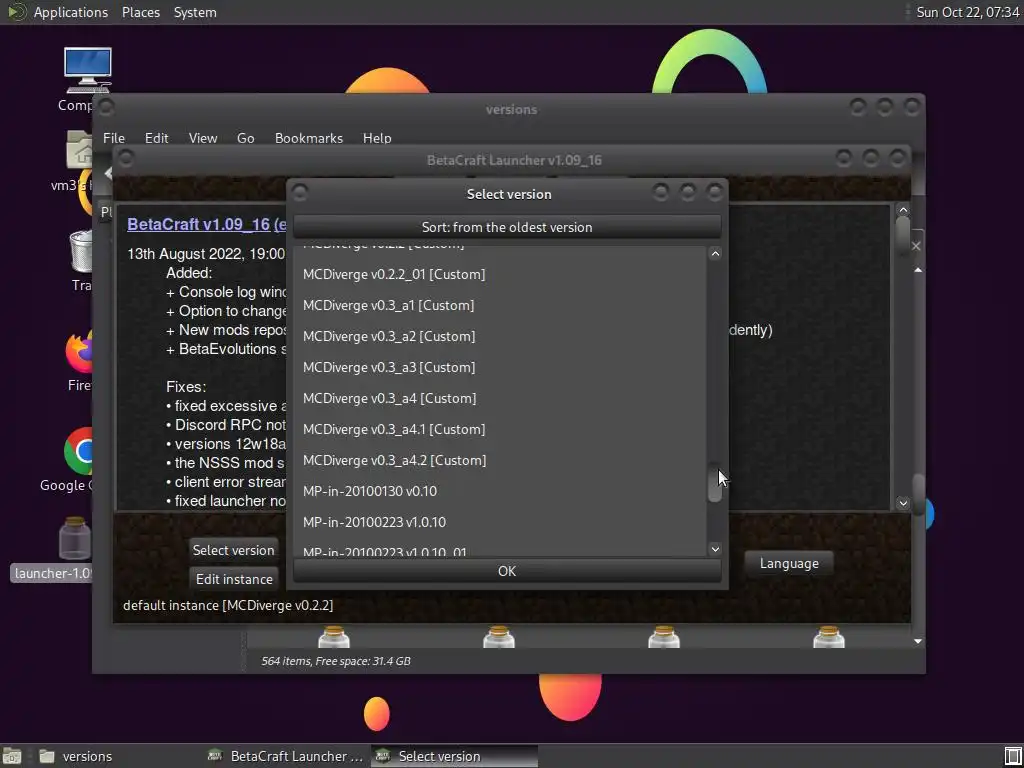The image size is (1024, 768).
Task: Switch to Select version taskbar entry
Action: click(455, 756)
